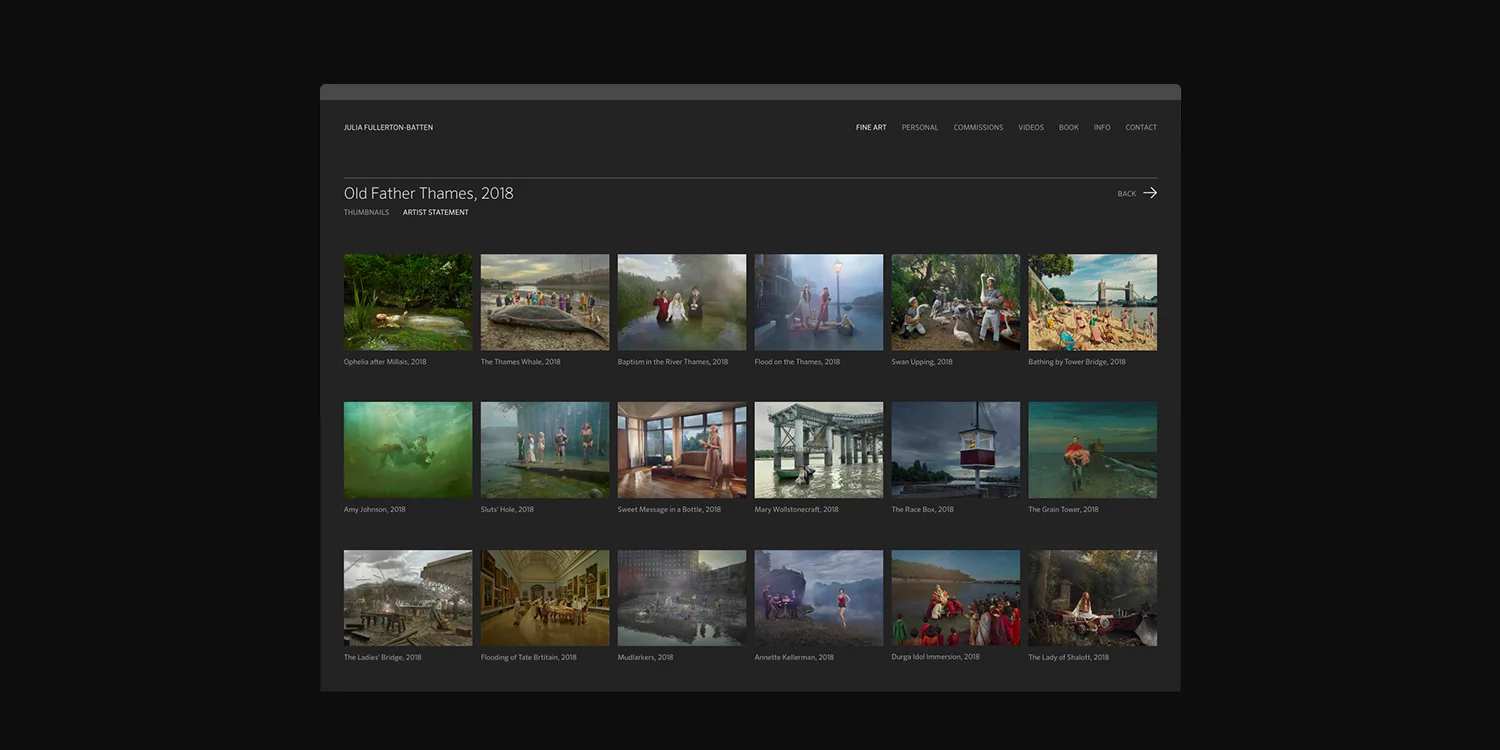Open Flooding of Tate Britain thumbnail
Image resolution: width=1500 pixels, height=750 pixels.
point(545,598)
